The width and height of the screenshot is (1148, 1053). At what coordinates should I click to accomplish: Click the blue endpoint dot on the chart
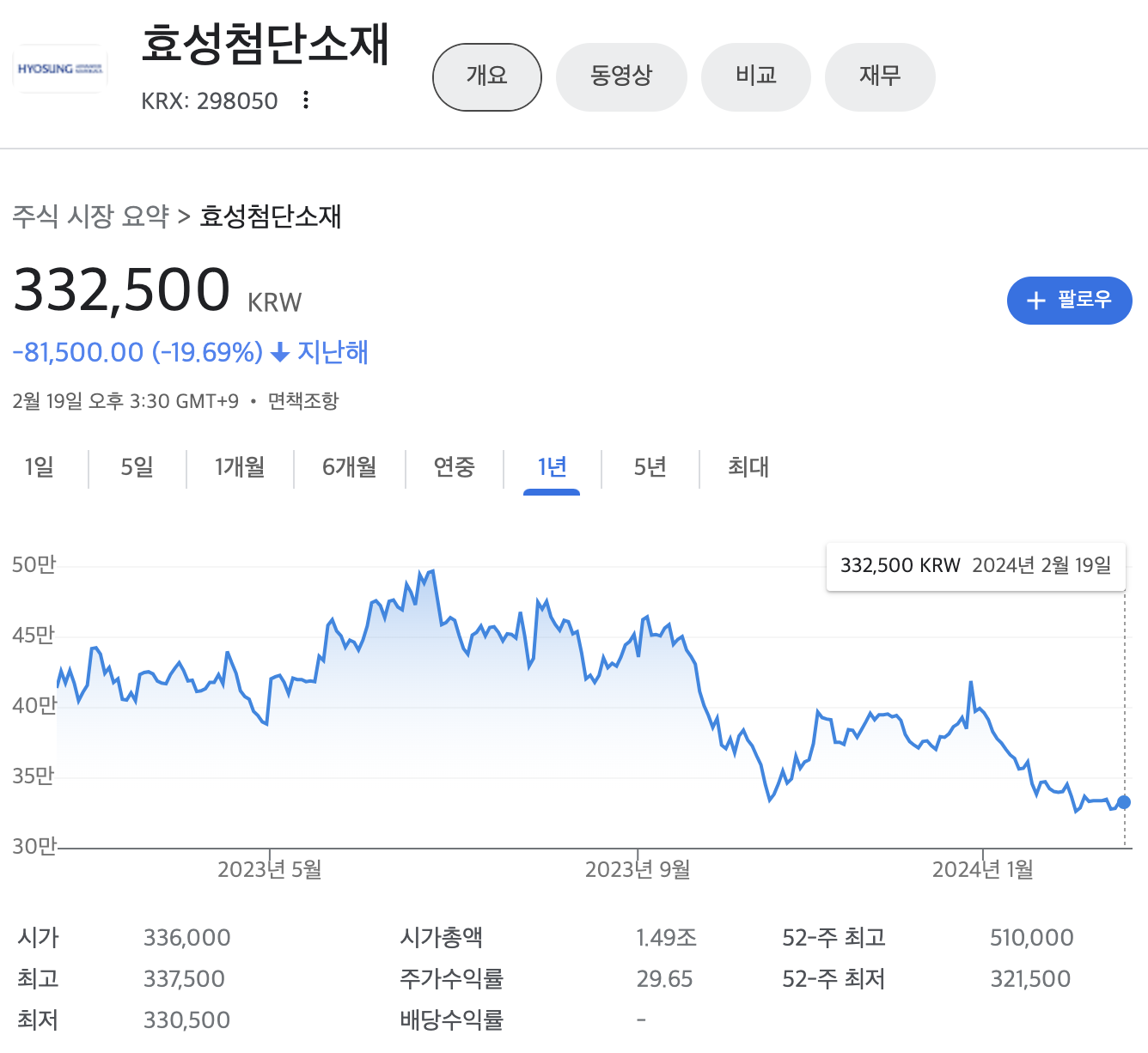click(1123, 802)
